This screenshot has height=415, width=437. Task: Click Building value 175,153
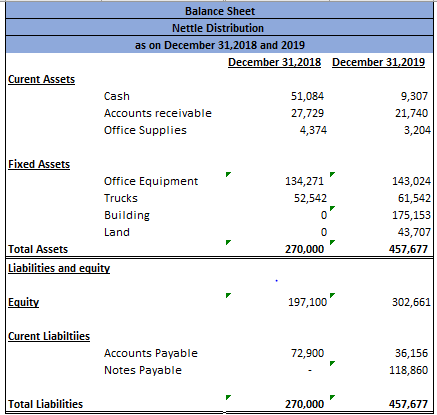click(411, 215)
